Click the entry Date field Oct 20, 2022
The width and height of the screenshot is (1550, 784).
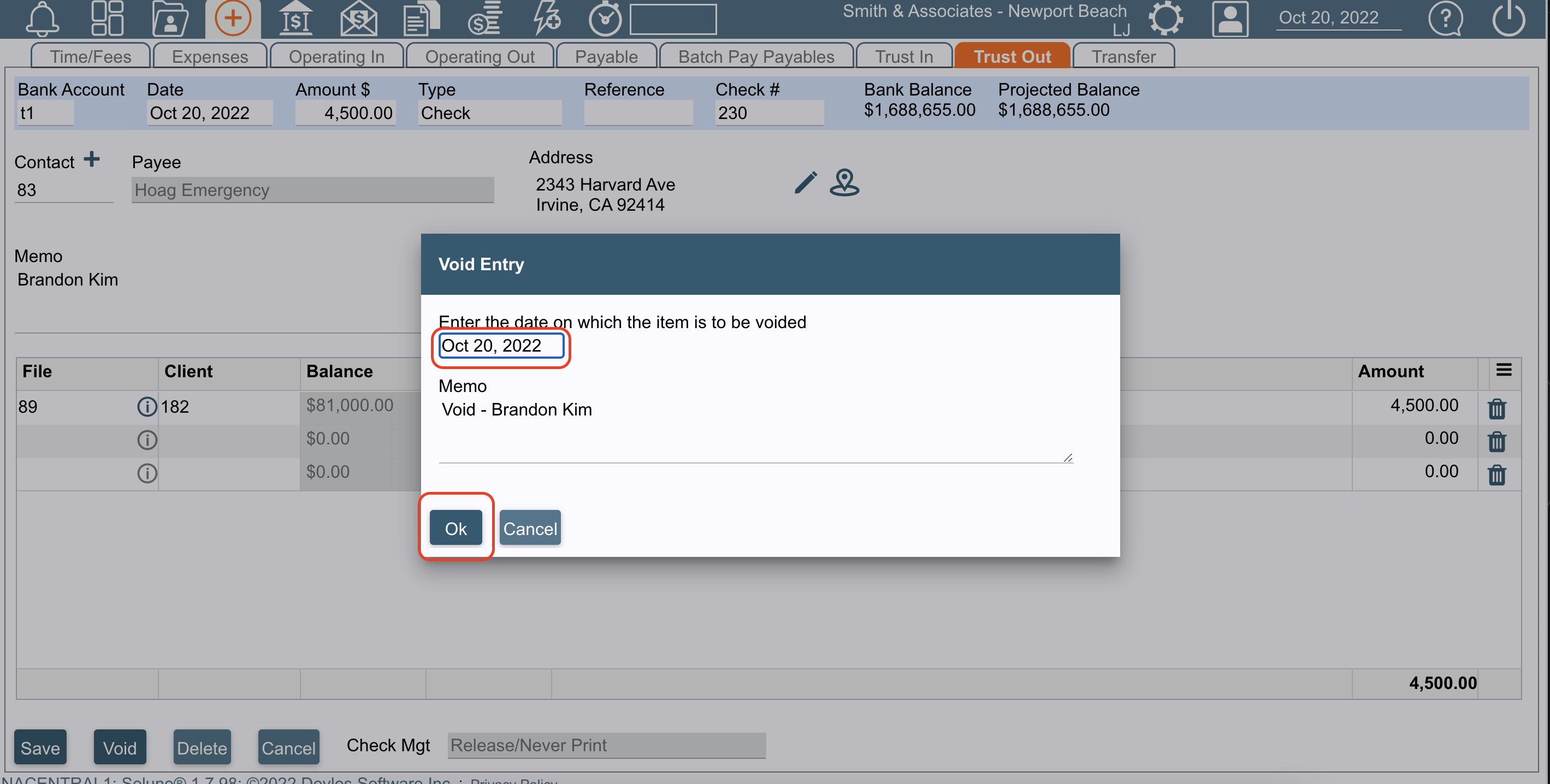click(x=209, y=112)
